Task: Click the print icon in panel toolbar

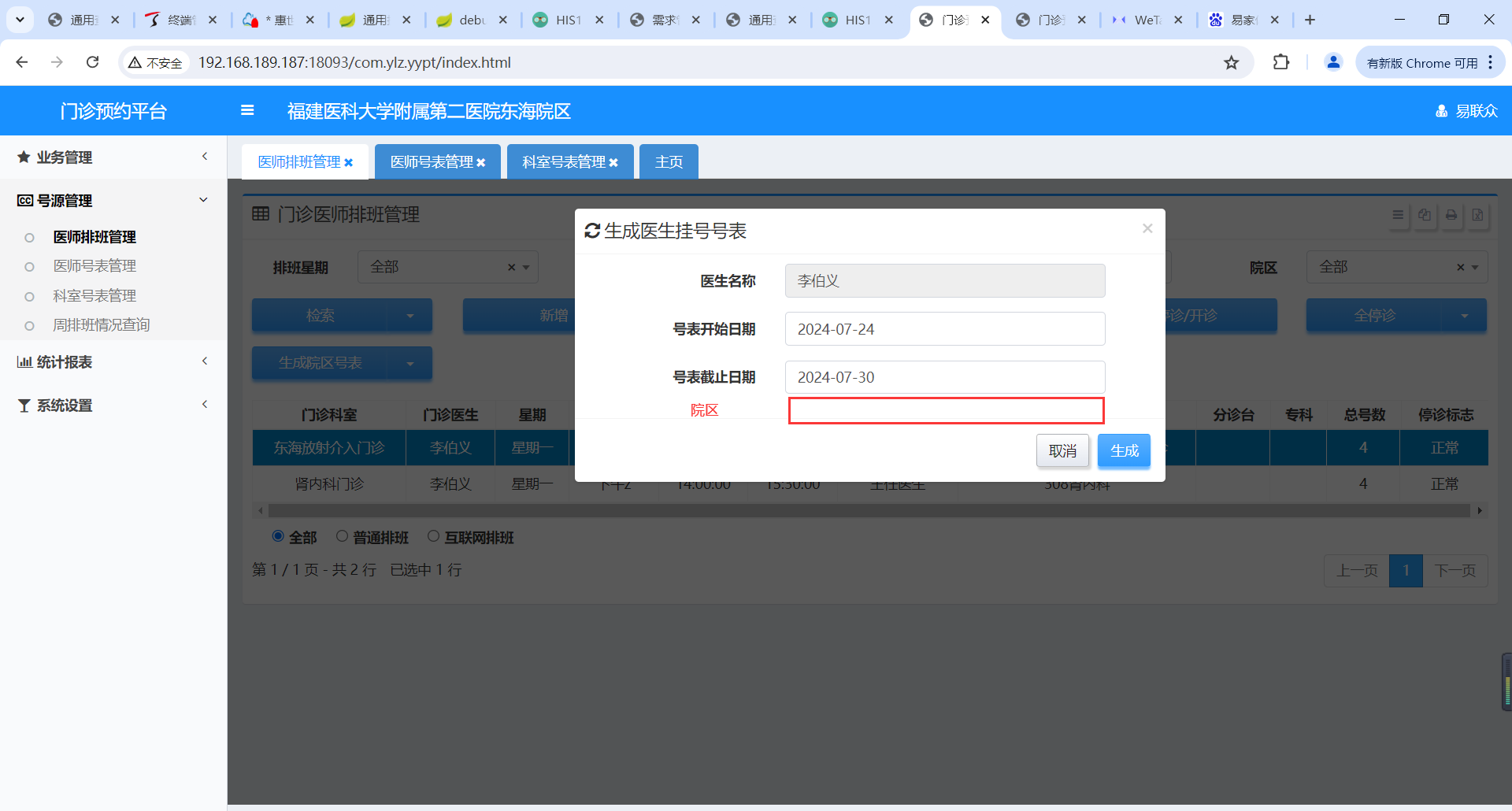Action: 1451,215
